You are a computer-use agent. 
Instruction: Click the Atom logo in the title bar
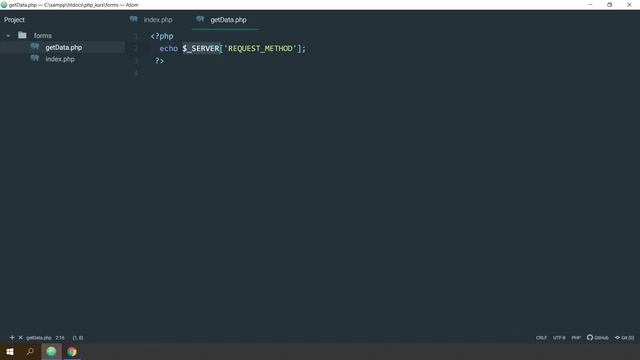(4, 5)
